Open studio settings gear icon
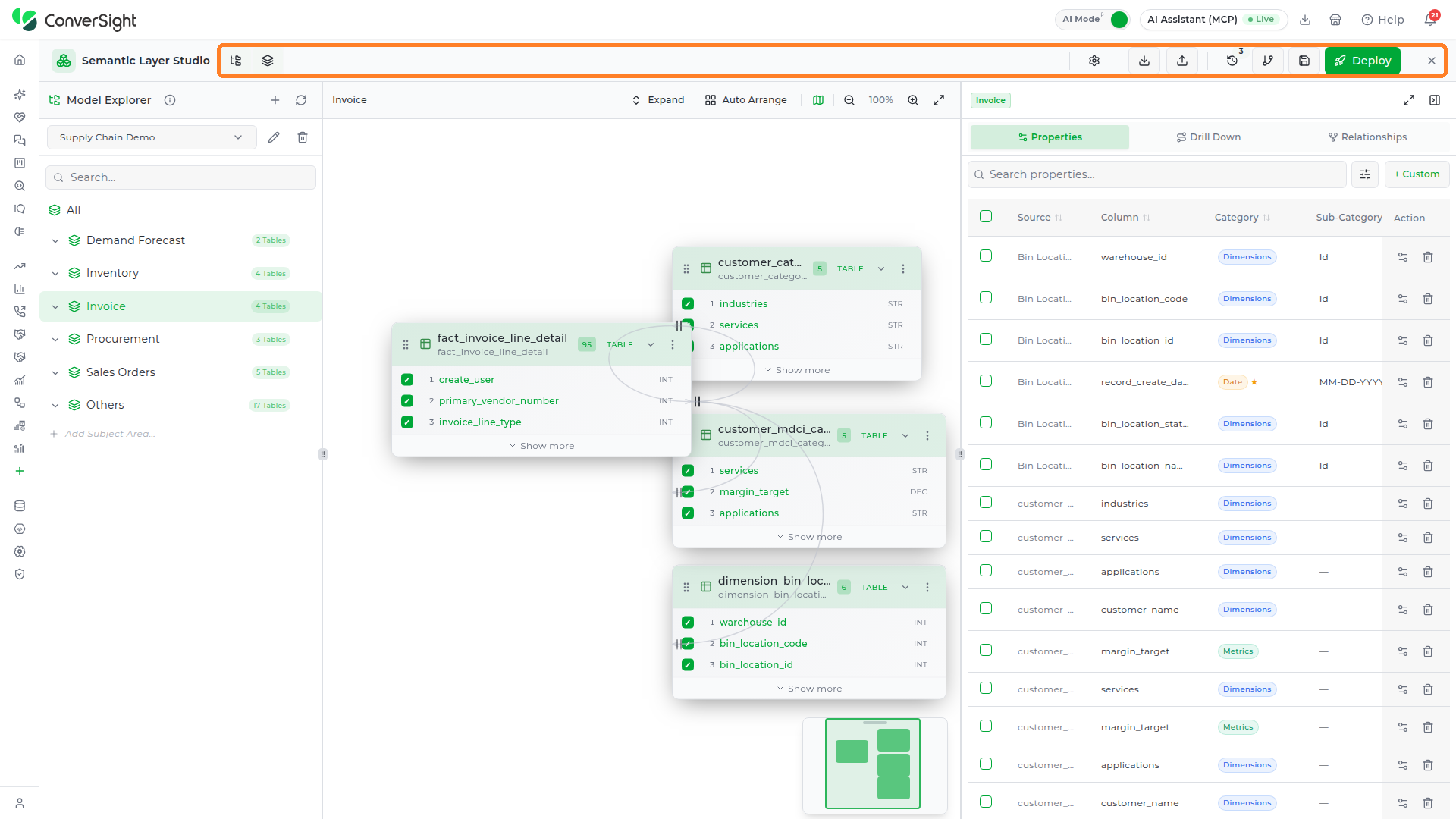1456x819 pixels. pyautogui.click(x=1094, y=61)
